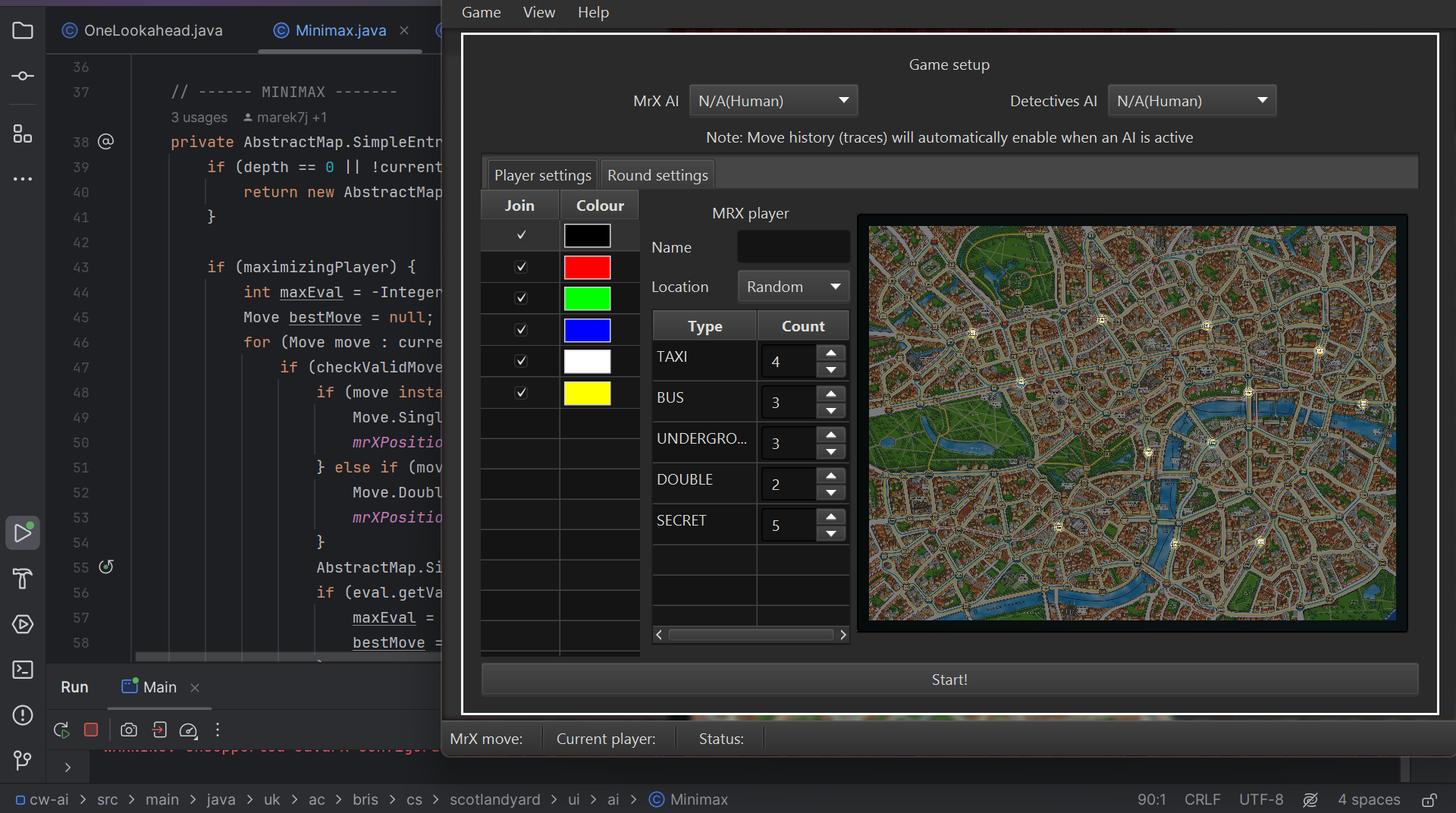This screenshot has width=1456, height=813.
Task: Toggle Join checkbox for blue detective
Action: tap(521, 329)
